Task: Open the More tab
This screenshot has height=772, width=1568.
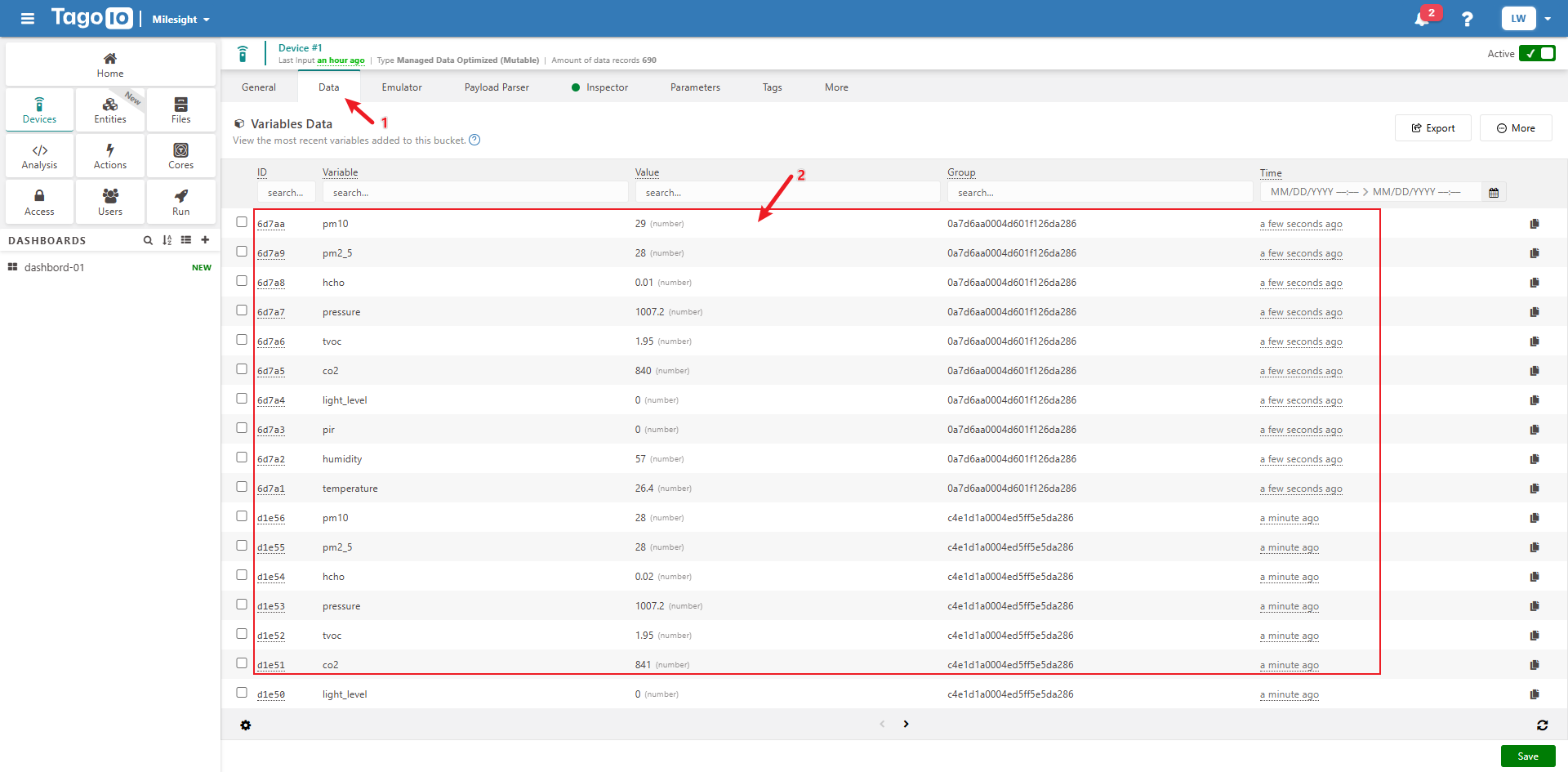Action: (x=836, y=87)
